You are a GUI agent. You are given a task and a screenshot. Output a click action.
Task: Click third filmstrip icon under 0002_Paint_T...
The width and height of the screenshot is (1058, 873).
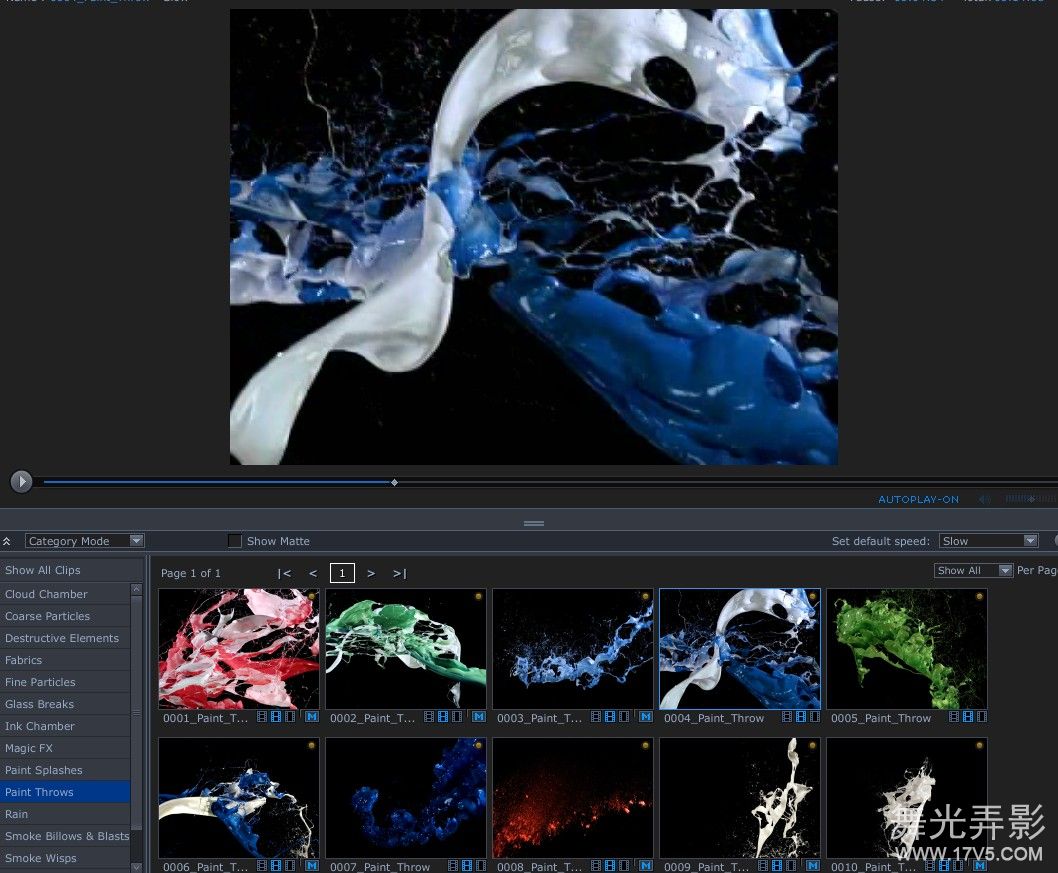click(x=456, y=716)
